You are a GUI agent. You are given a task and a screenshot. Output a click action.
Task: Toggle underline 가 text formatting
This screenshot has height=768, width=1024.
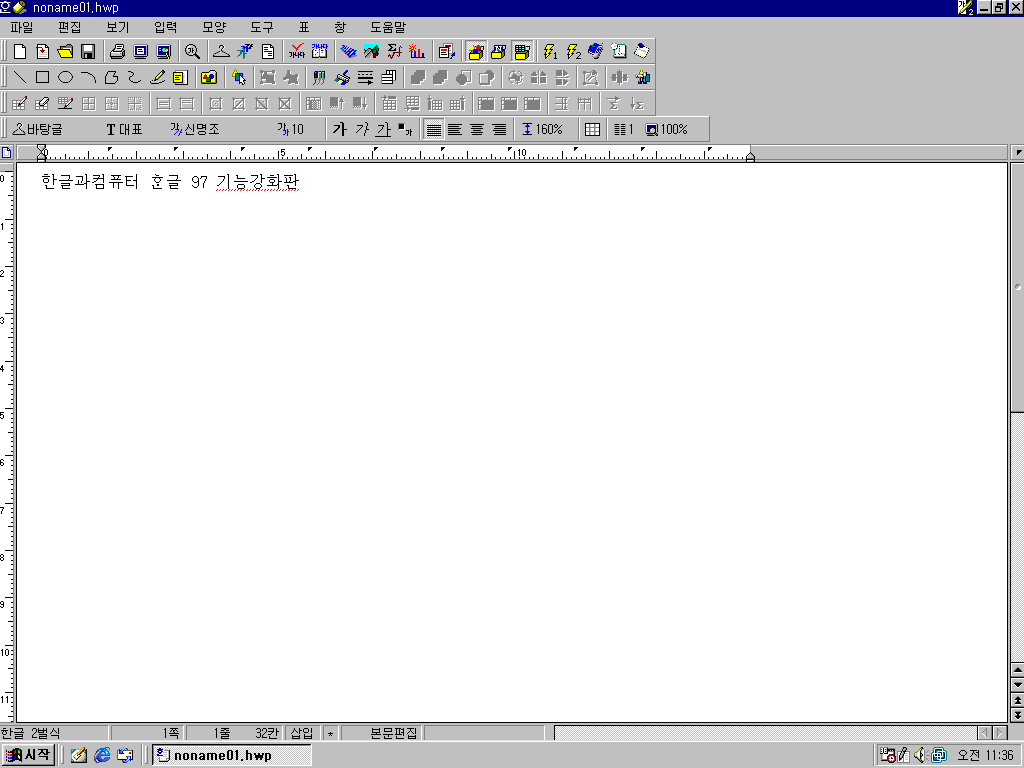(383, 129)
